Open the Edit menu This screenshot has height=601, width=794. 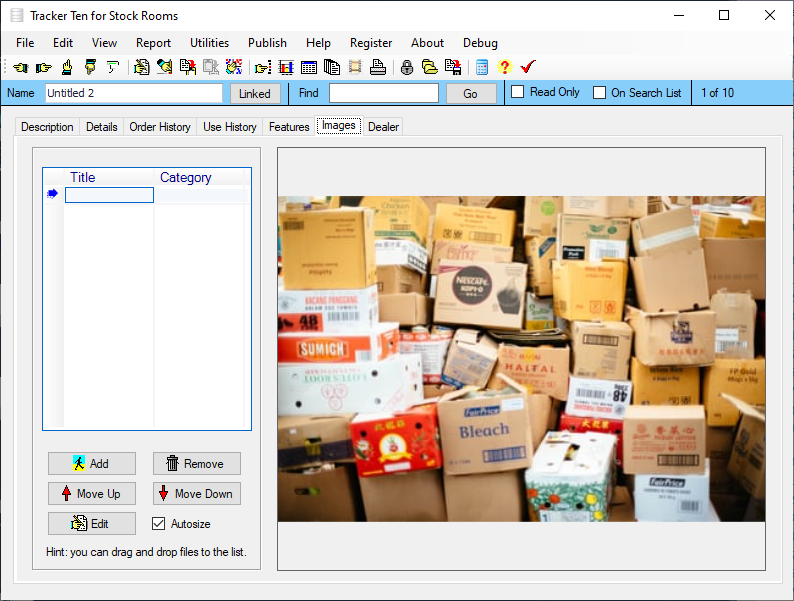(63, 43)
